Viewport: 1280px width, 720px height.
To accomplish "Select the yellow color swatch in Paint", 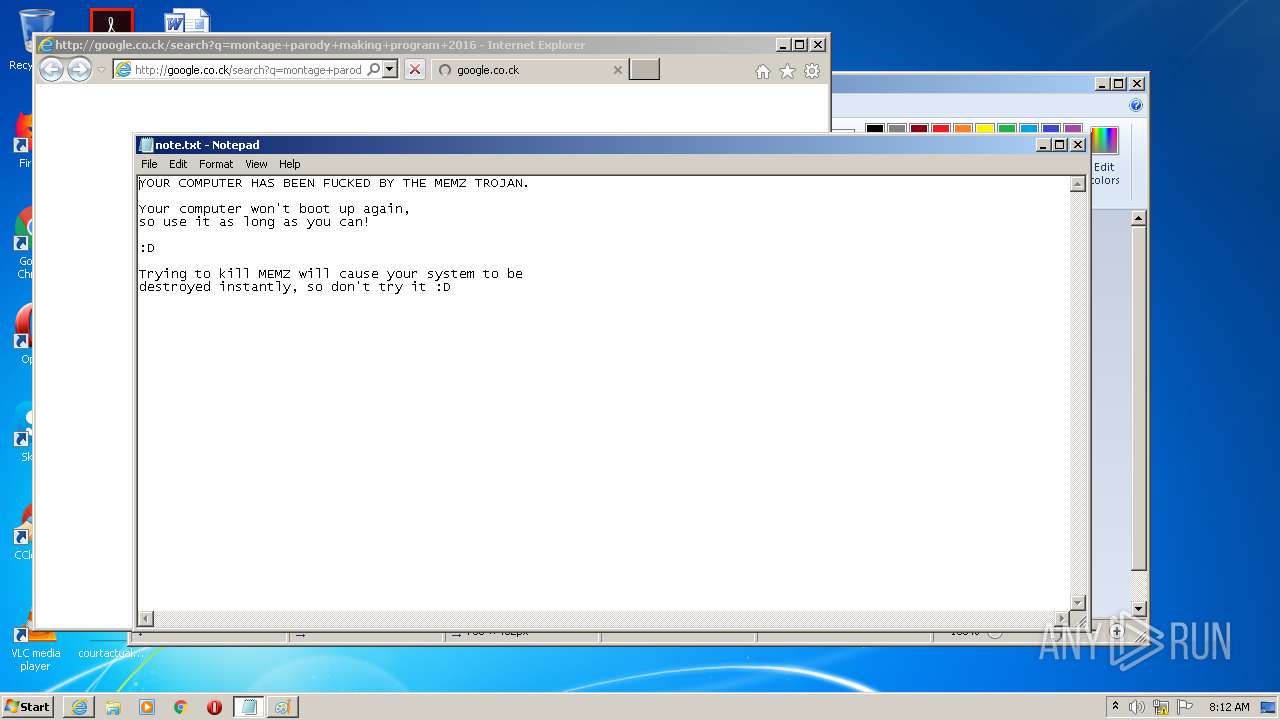I will coord(985,129).
